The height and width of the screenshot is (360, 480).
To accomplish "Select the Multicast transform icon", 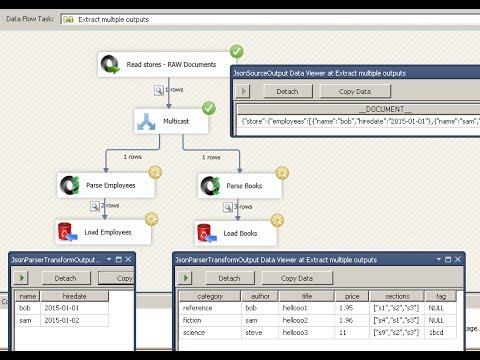I will 146,122.
